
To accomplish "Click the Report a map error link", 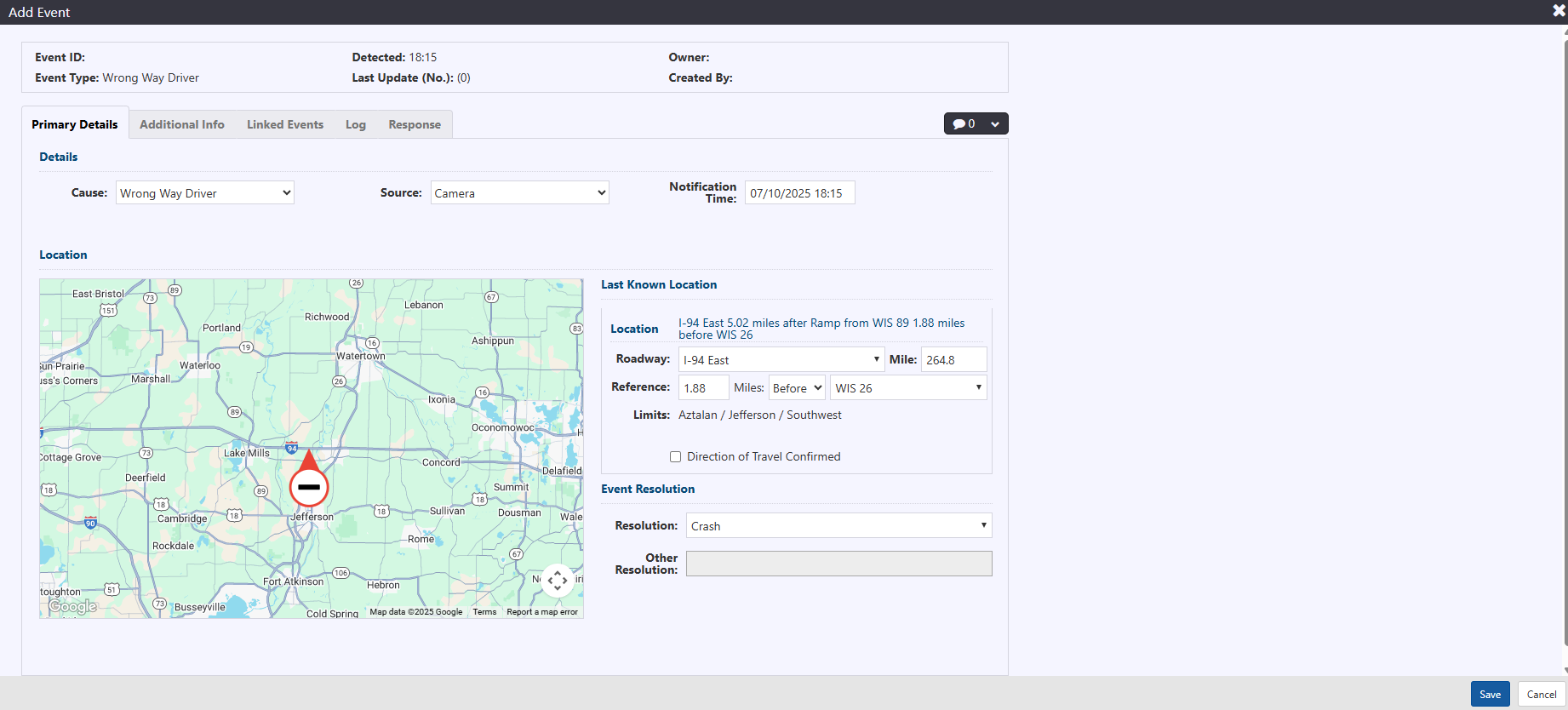I will point(542,612).
